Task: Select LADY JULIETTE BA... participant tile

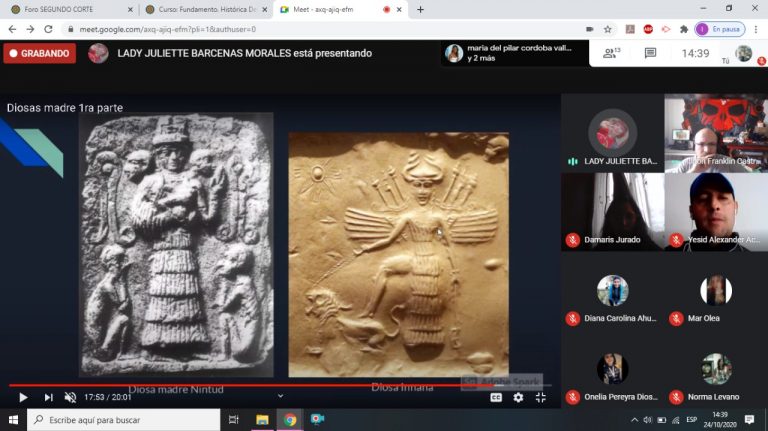Action: click(x=613, y=133)
